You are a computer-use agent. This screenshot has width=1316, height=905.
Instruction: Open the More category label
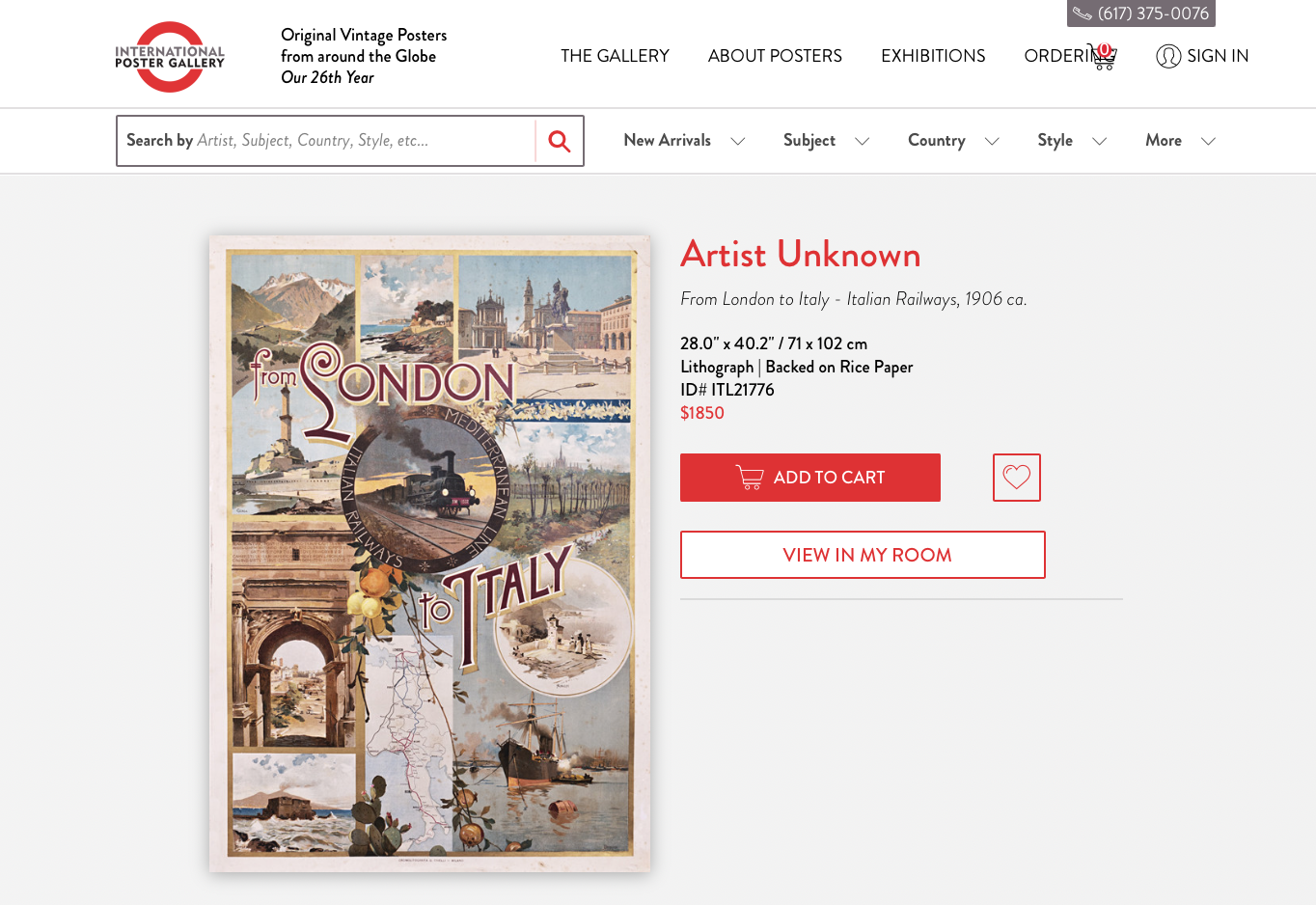(1164, 140)
